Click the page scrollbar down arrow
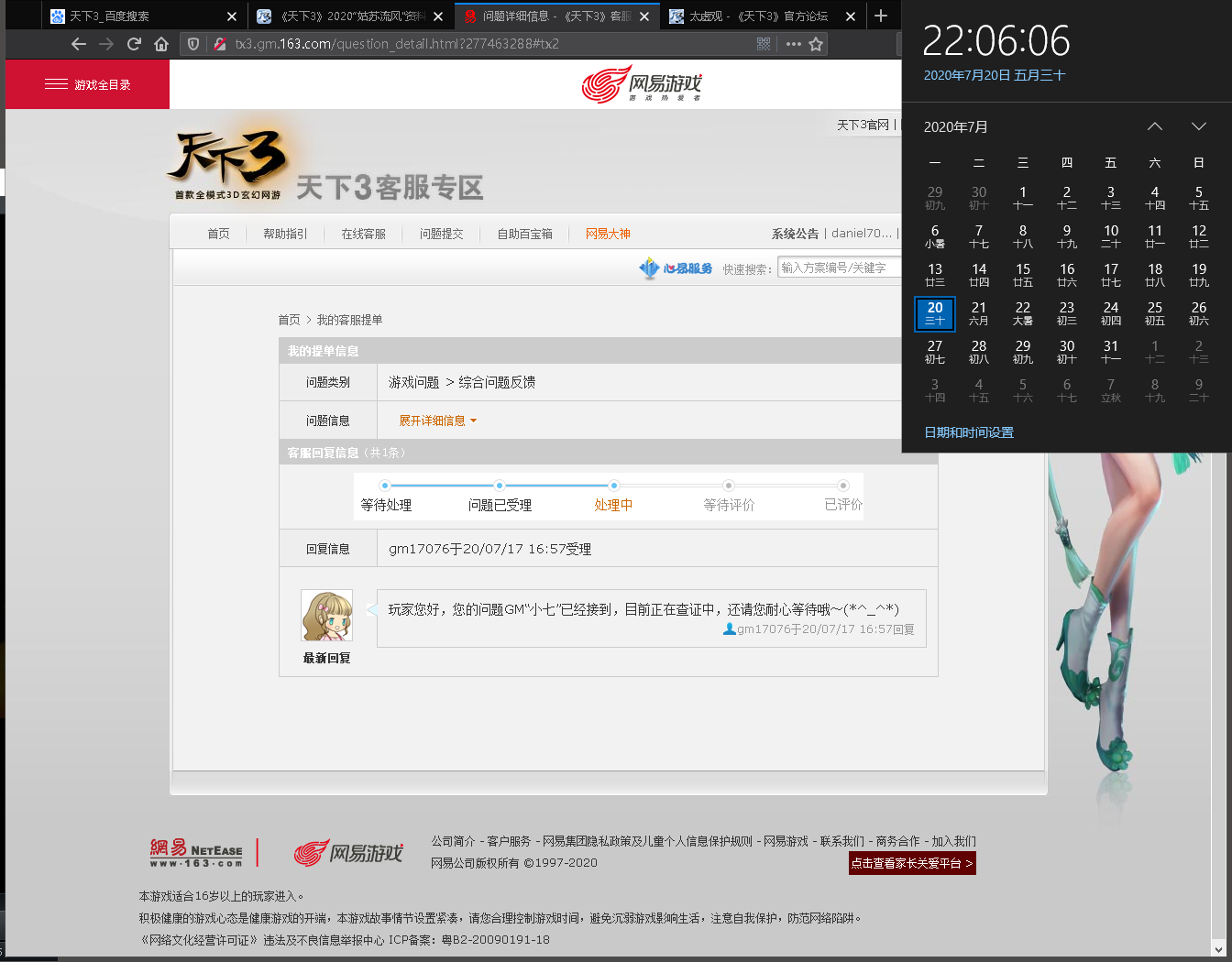Viewport: 1232px width, 962px height. [x=1218, y=949]
